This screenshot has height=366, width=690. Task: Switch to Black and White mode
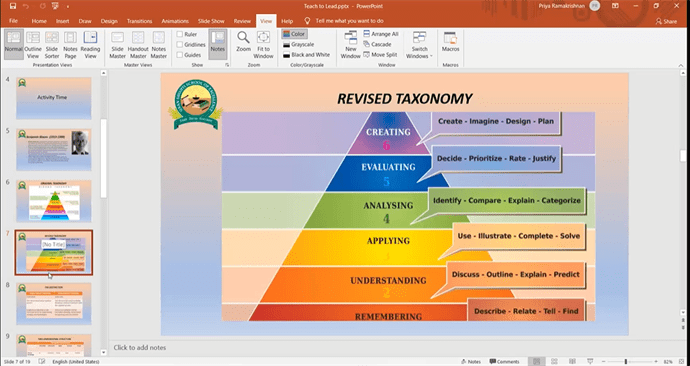point(306,55)
